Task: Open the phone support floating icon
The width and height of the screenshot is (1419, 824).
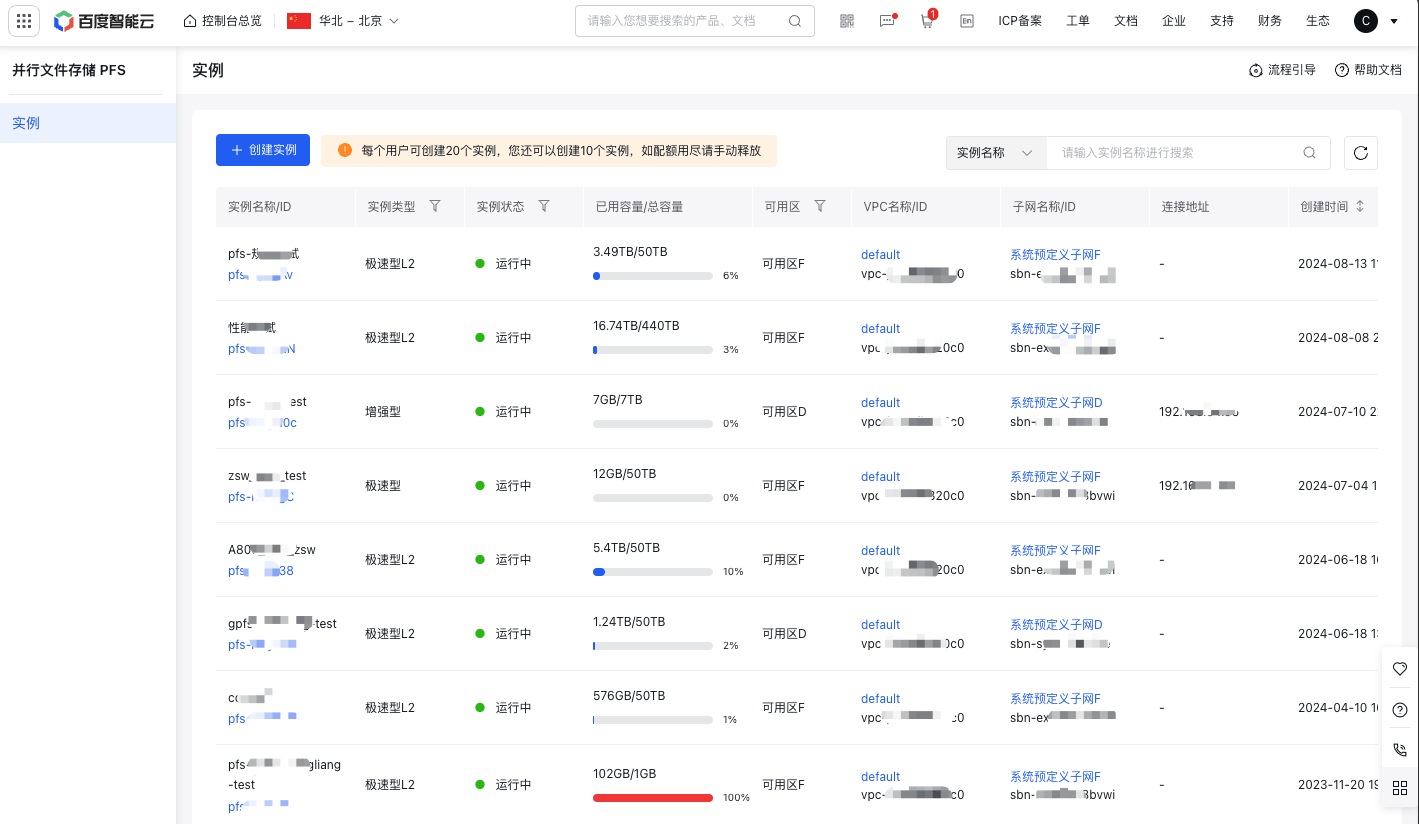Action: click(1399, 749)
